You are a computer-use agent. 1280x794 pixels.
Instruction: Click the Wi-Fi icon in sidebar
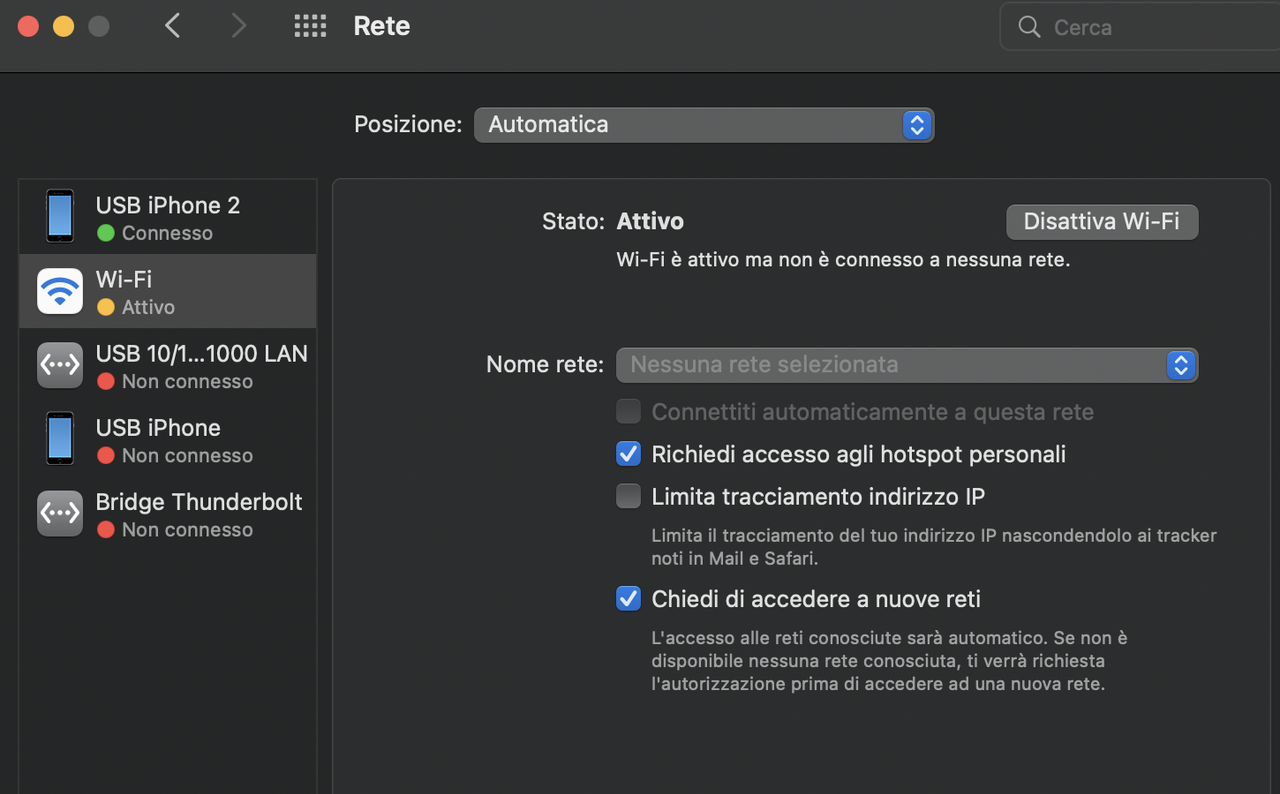[x=60, y=291]
